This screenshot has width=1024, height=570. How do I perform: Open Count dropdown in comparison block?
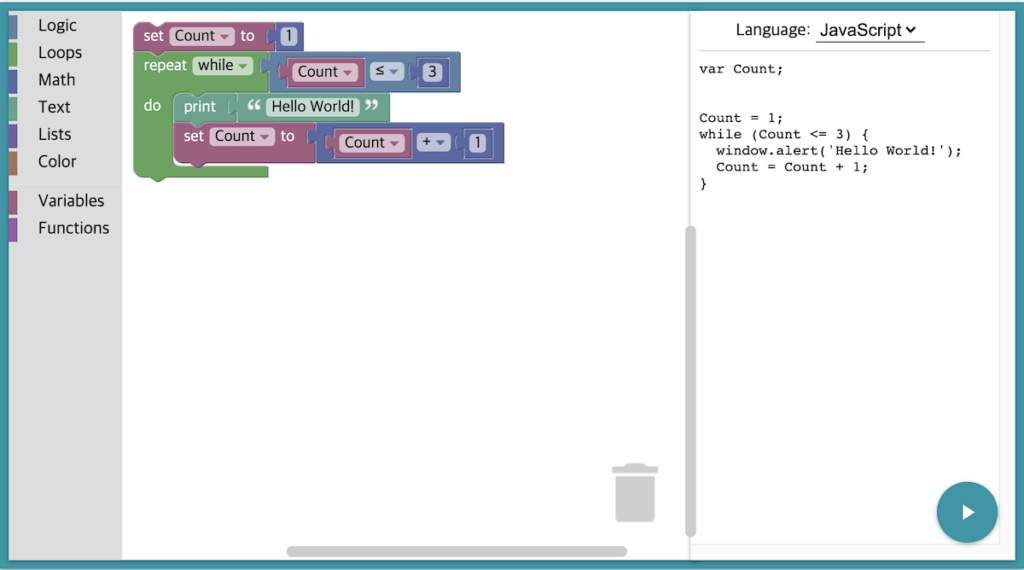pos(325,72)
